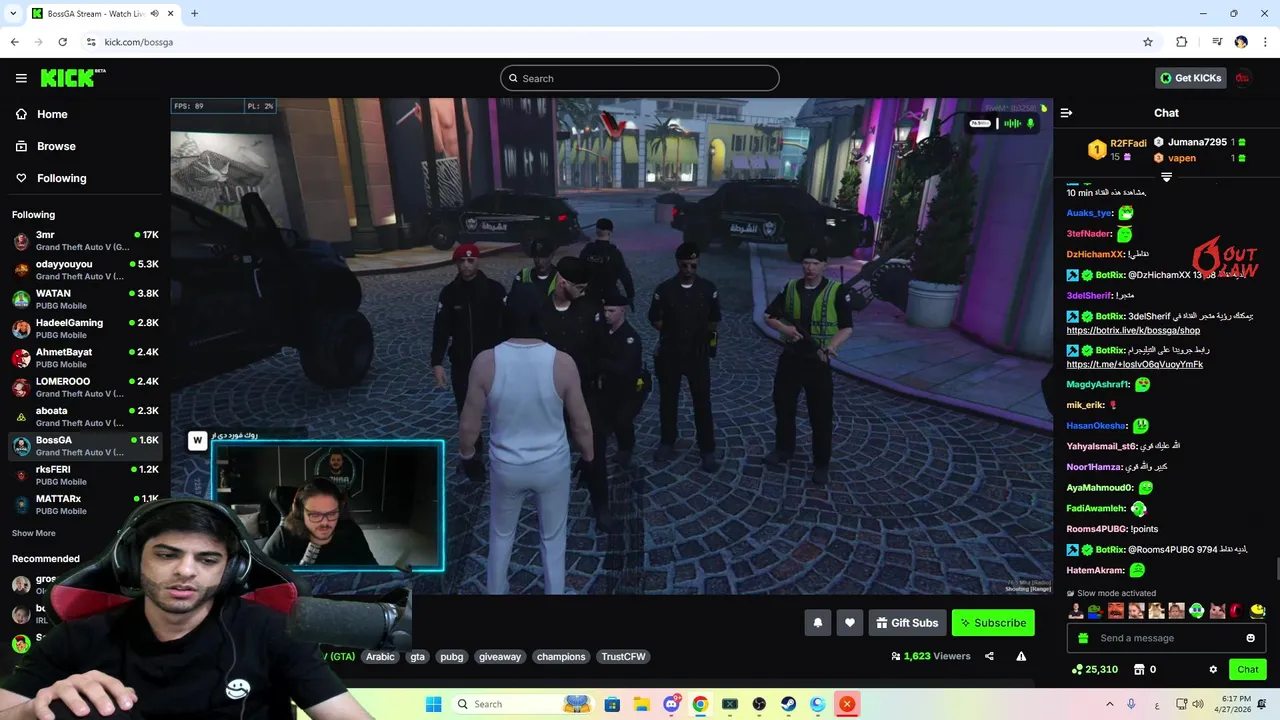
Task: Open the red profile avatar menu
Action: pyautogui.click(x=1243, y=78)
